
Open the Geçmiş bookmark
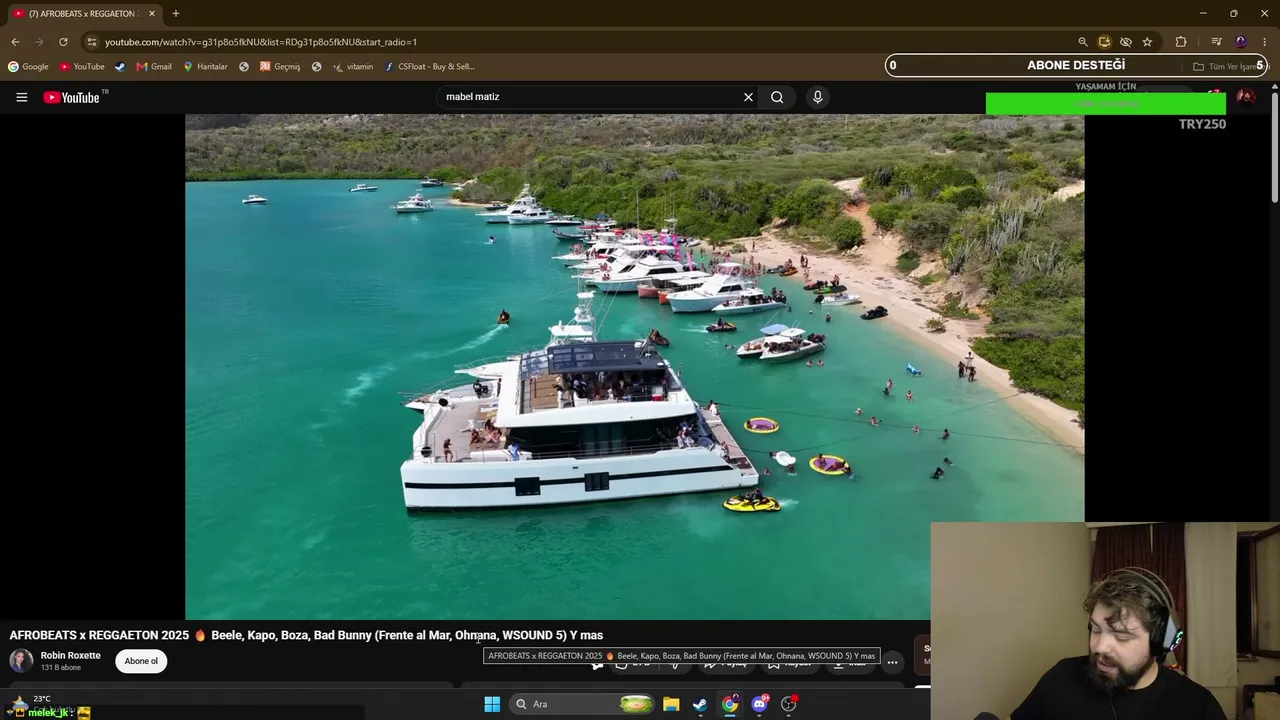point(280,67)
